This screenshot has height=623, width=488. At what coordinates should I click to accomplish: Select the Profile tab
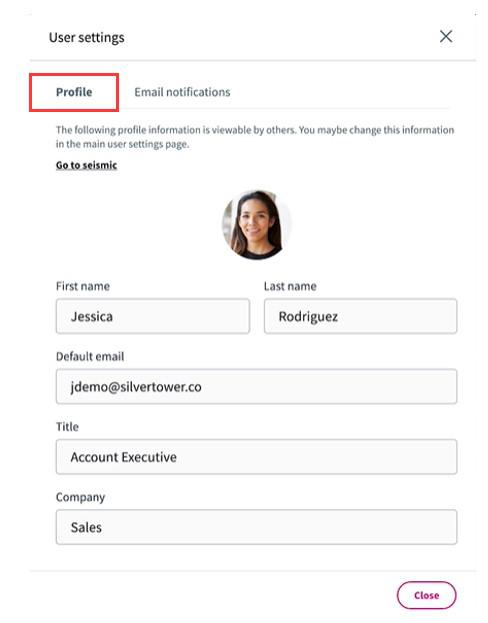[74, 92]
